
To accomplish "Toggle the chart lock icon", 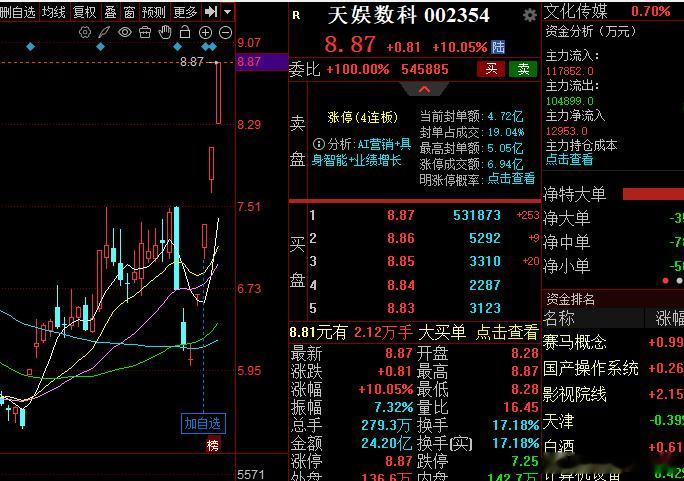I will [x=185, y=32].
